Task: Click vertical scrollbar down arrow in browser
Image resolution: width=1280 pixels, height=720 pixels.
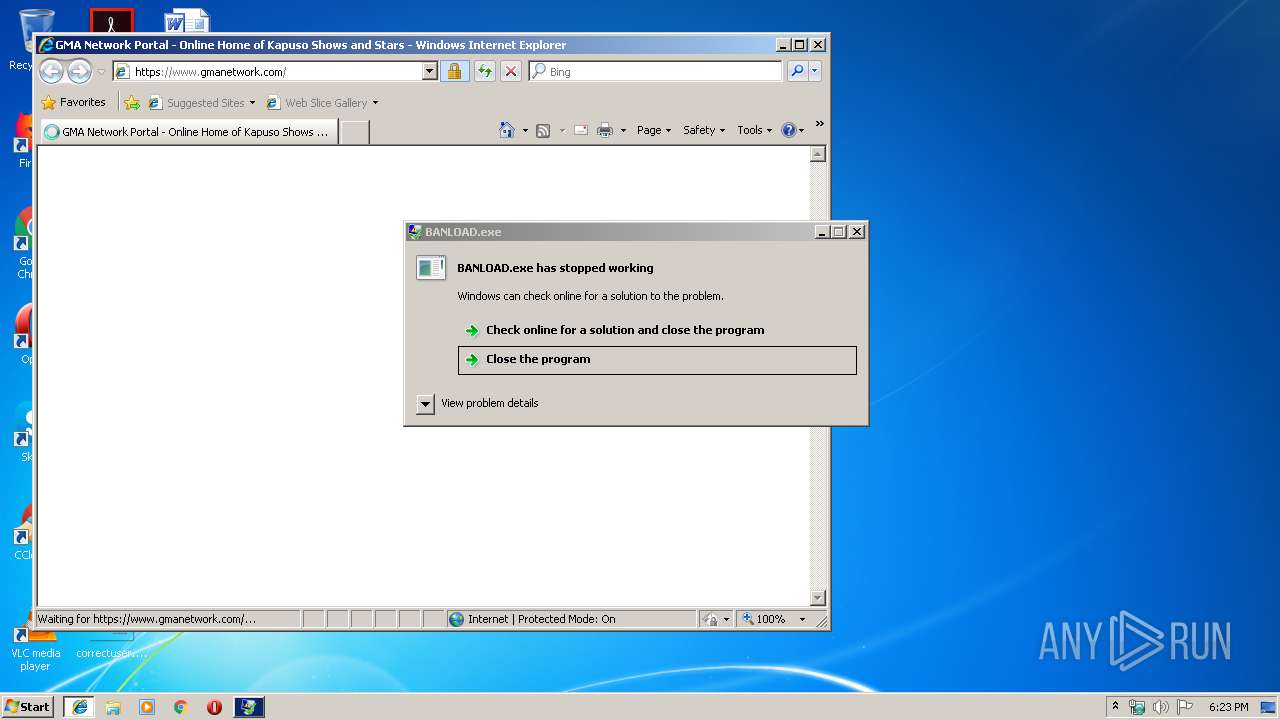Action: pyautogui.click(x=817, y=598)
